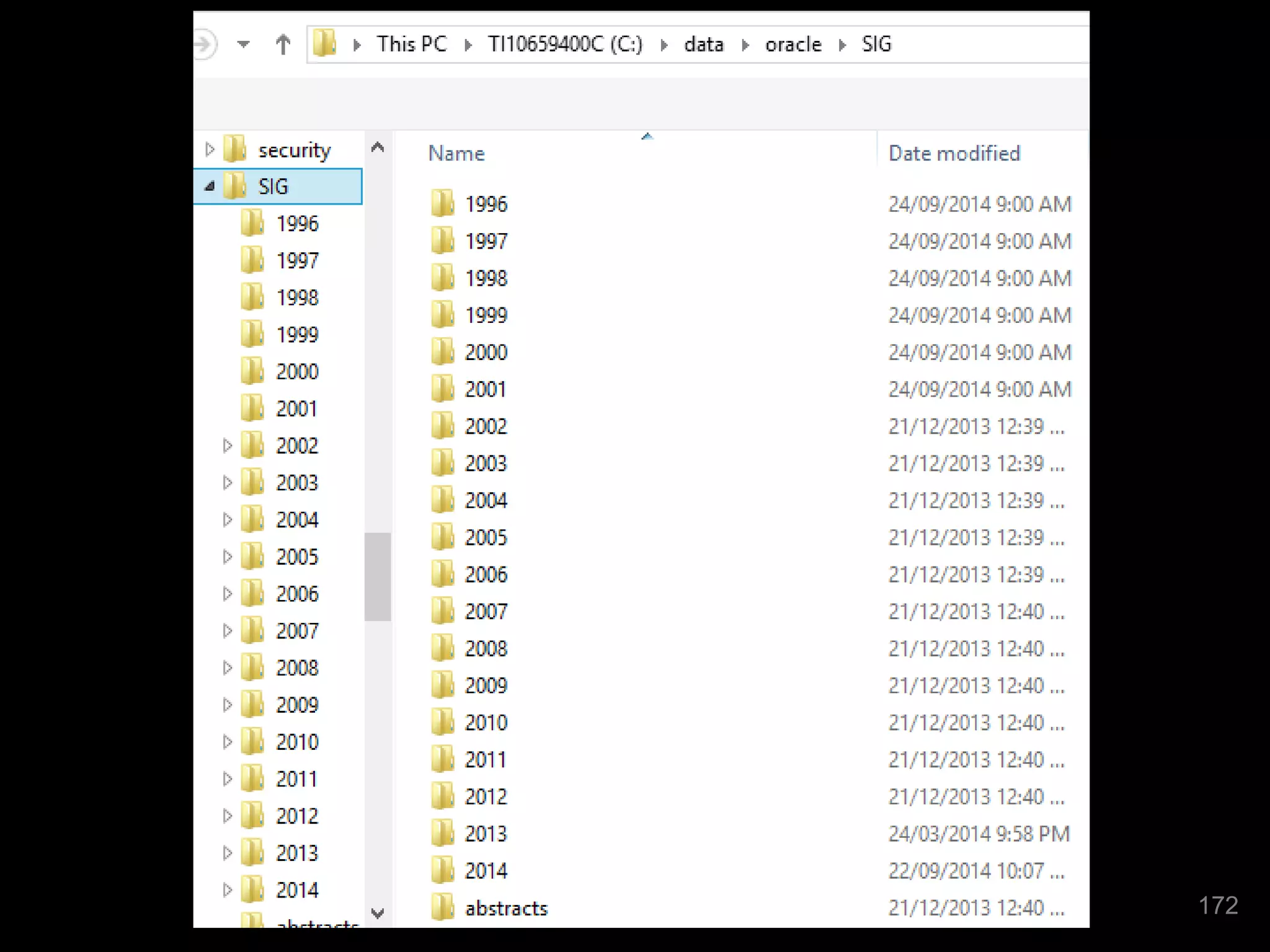Click the Forward navigation arrow
Screen dimensions: 1270x952
click(x=203, y=45)
